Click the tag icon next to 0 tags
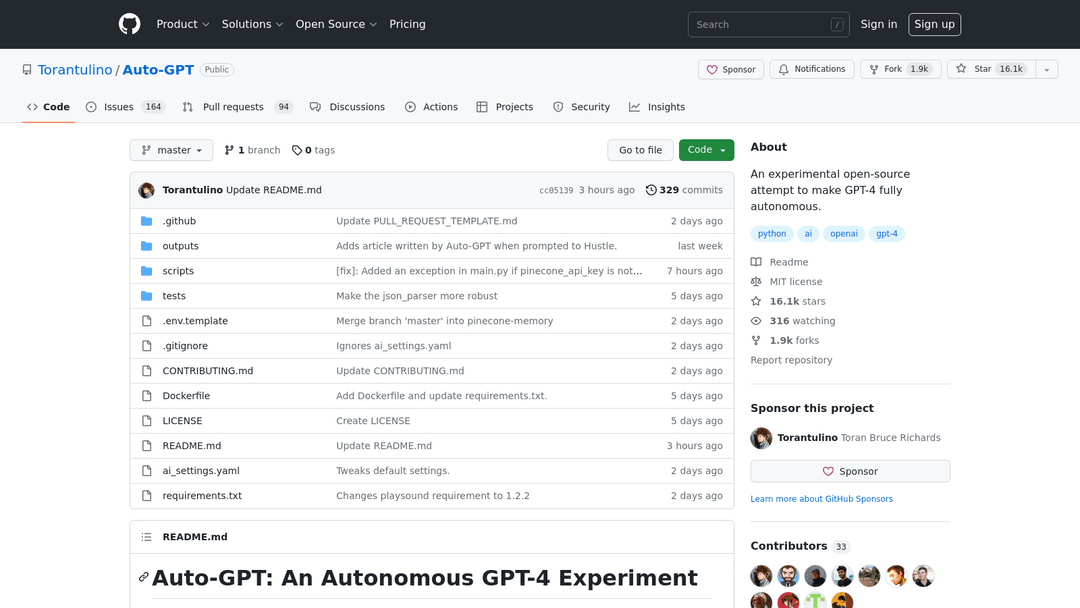This screenshot has height=608, width=1080. [297, 150]
